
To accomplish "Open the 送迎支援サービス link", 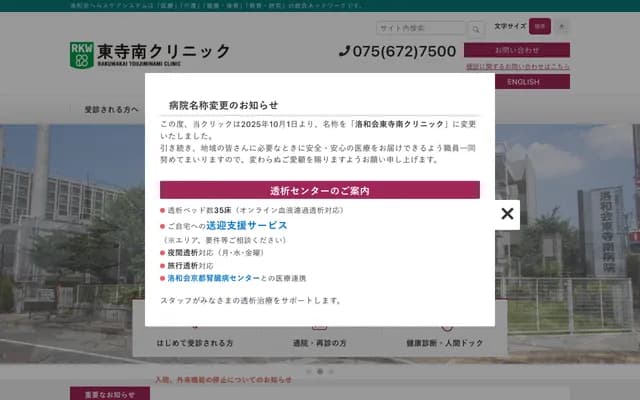I will (x=246, y=226).
